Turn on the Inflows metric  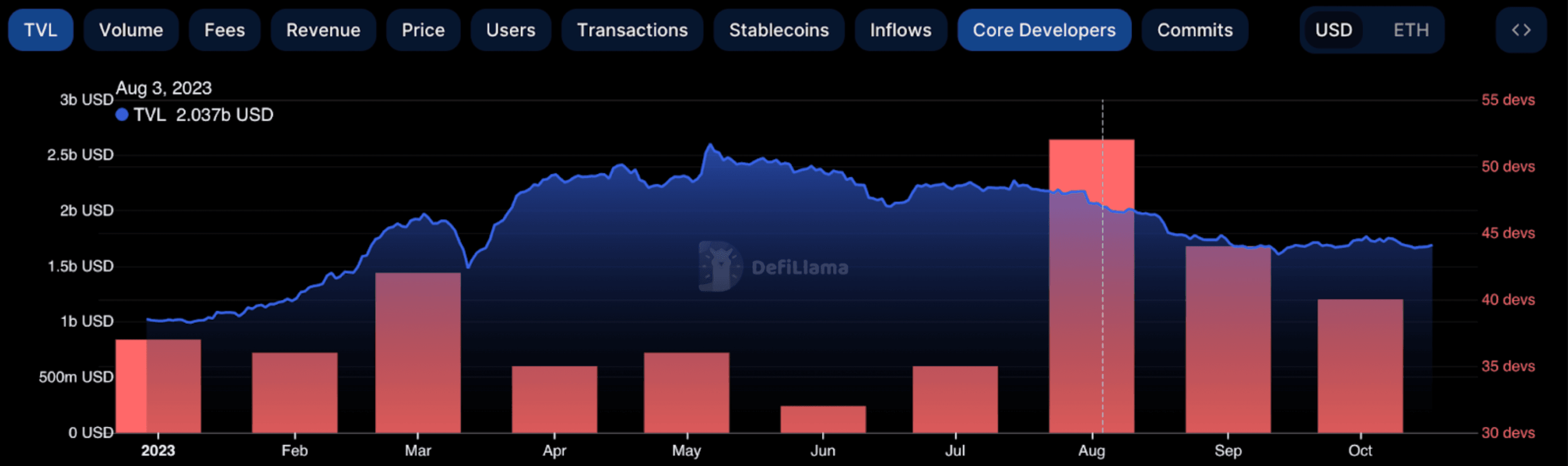click(900, 30)
